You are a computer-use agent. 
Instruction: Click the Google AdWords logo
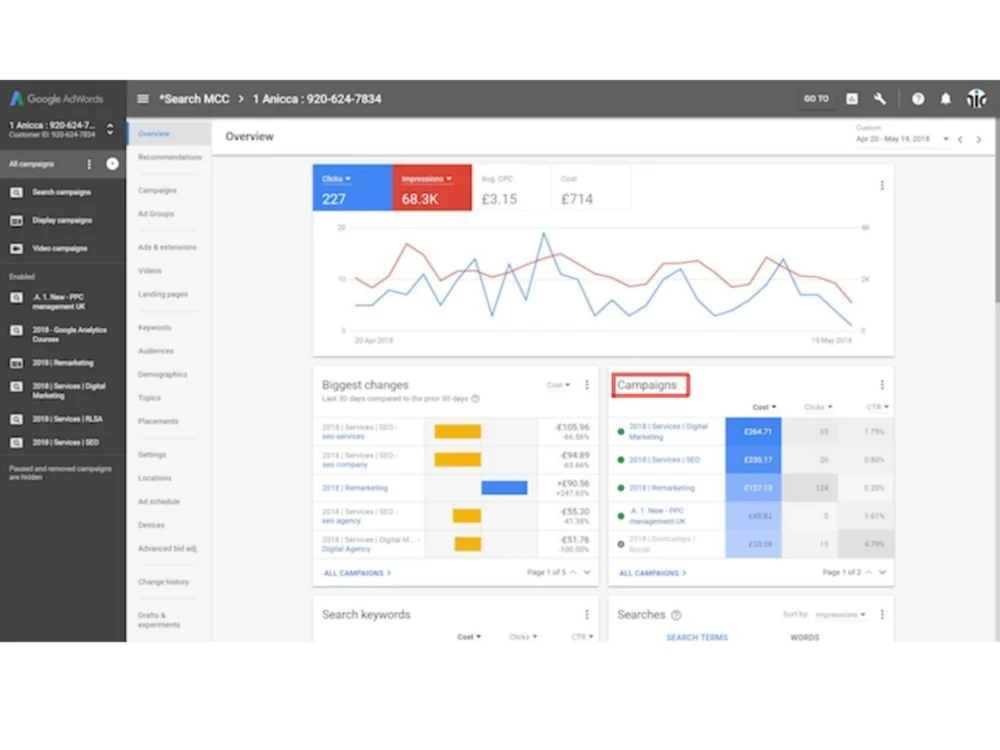tap(56, 99)
